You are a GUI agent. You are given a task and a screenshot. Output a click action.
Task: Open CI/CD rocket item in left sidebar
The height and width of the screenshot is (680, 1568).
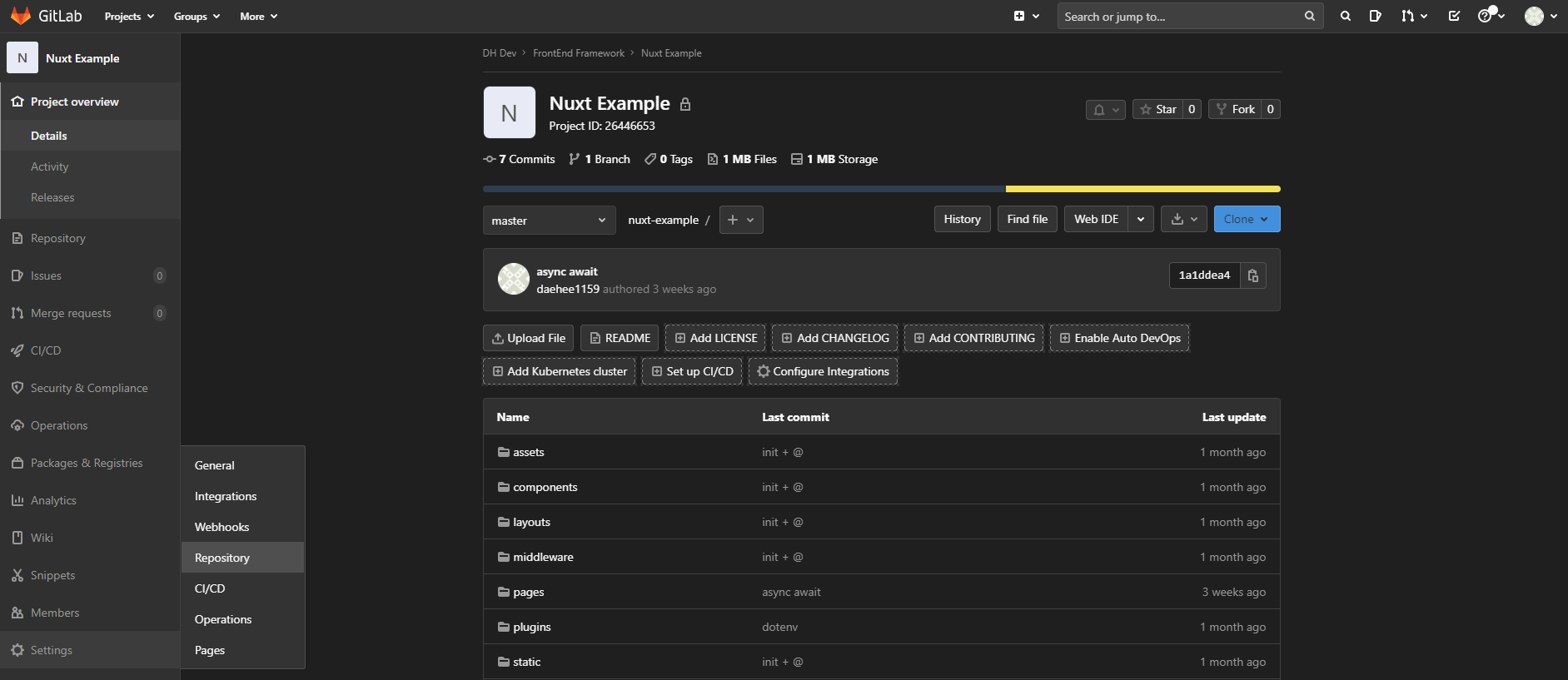tap(90, 350)
